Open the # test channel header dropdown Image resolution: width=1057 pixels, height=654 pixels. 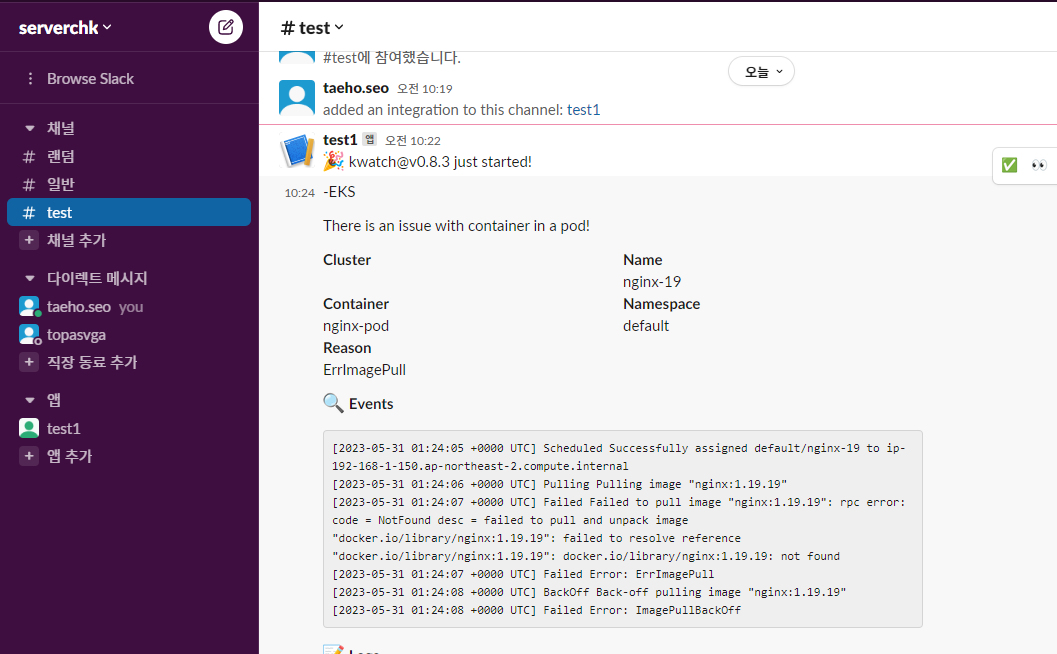[x=312, y=28]
